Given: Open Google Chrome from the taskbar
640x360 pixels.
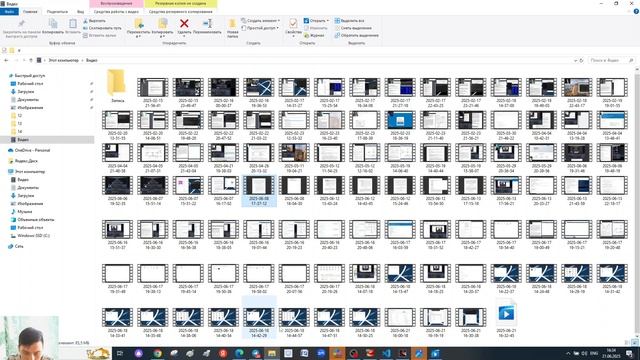Looking at the screenshot, I should click(x=158, y=353).
